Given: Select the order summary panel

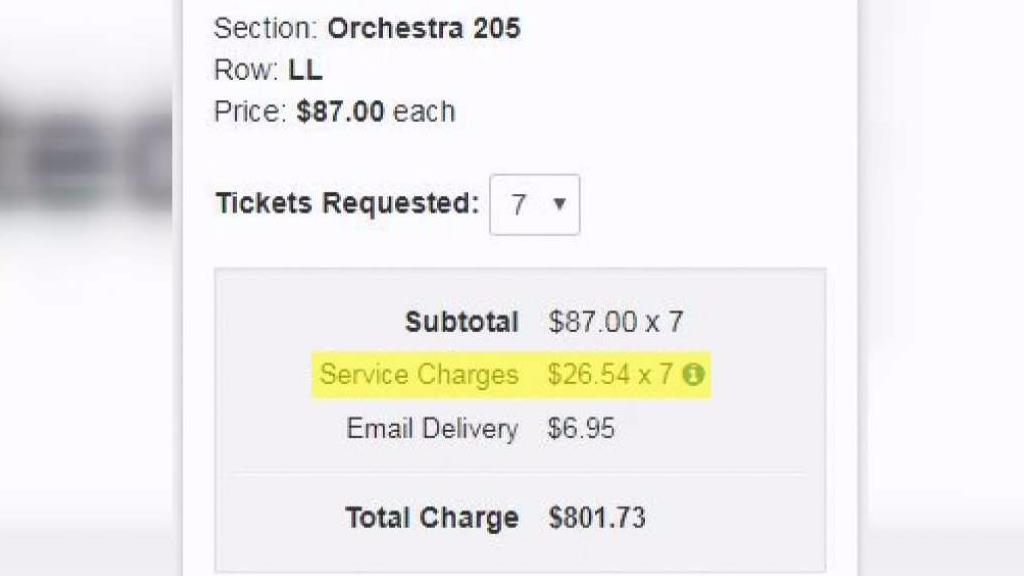Looking at the screenshot, I should [x=519, y=415].
